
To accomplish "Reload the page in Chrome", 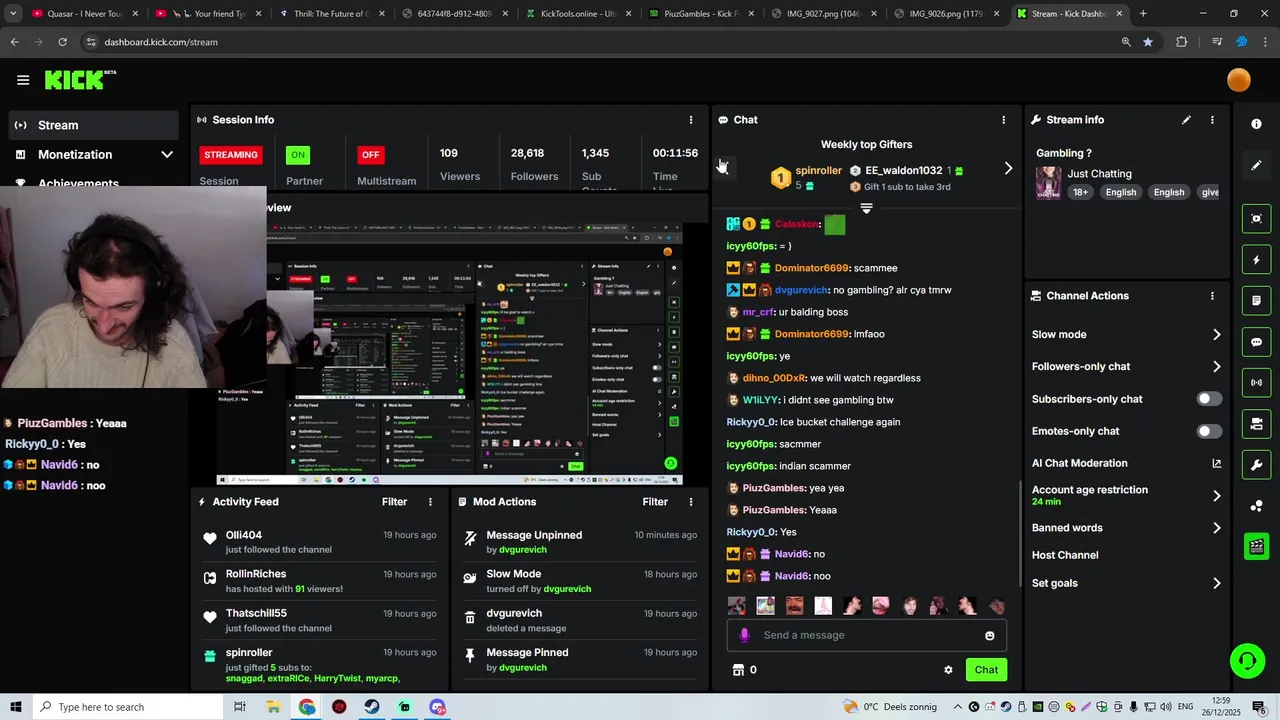I will (62, 42).
